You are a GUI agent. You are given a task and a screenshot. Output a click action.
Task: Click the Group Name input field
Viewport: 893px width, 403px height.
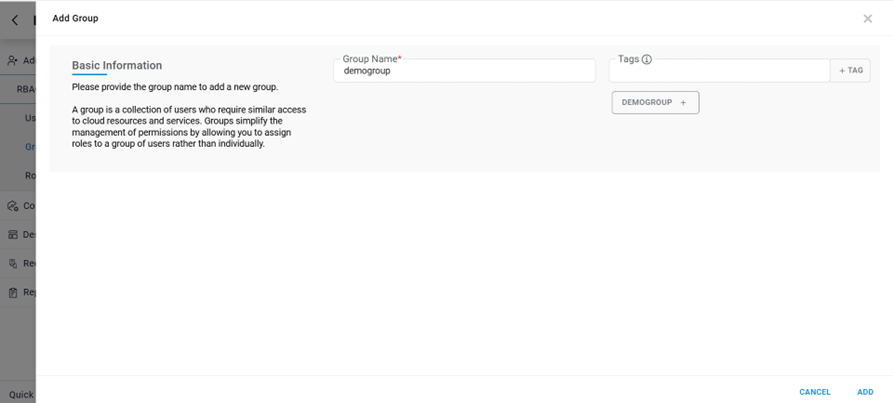[464, 71]
